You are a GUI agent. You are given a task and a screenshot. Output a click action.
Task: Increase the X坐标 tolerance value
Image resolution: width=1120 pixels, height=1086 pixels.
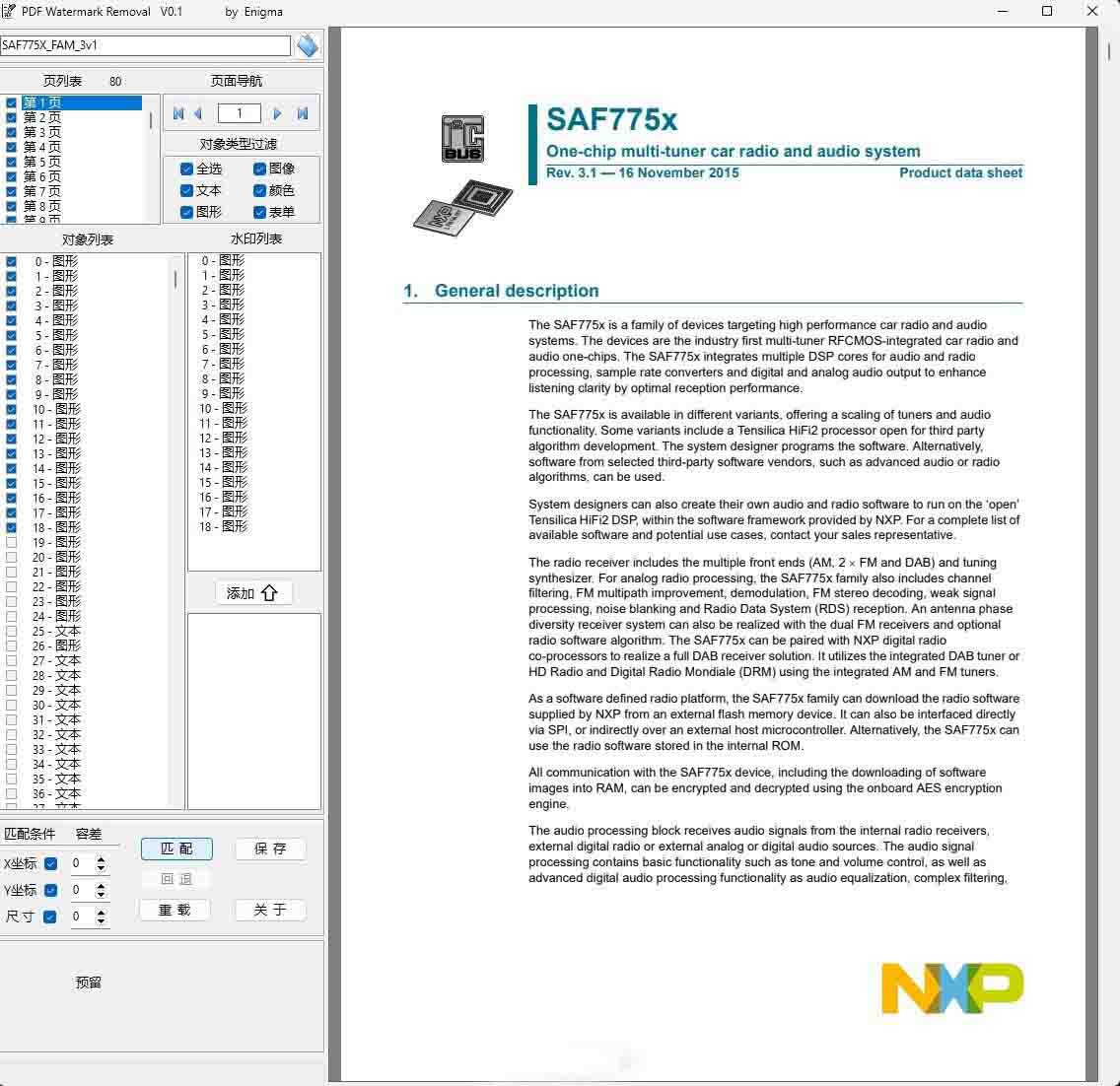pyautogui.click(x=101, y=859)
